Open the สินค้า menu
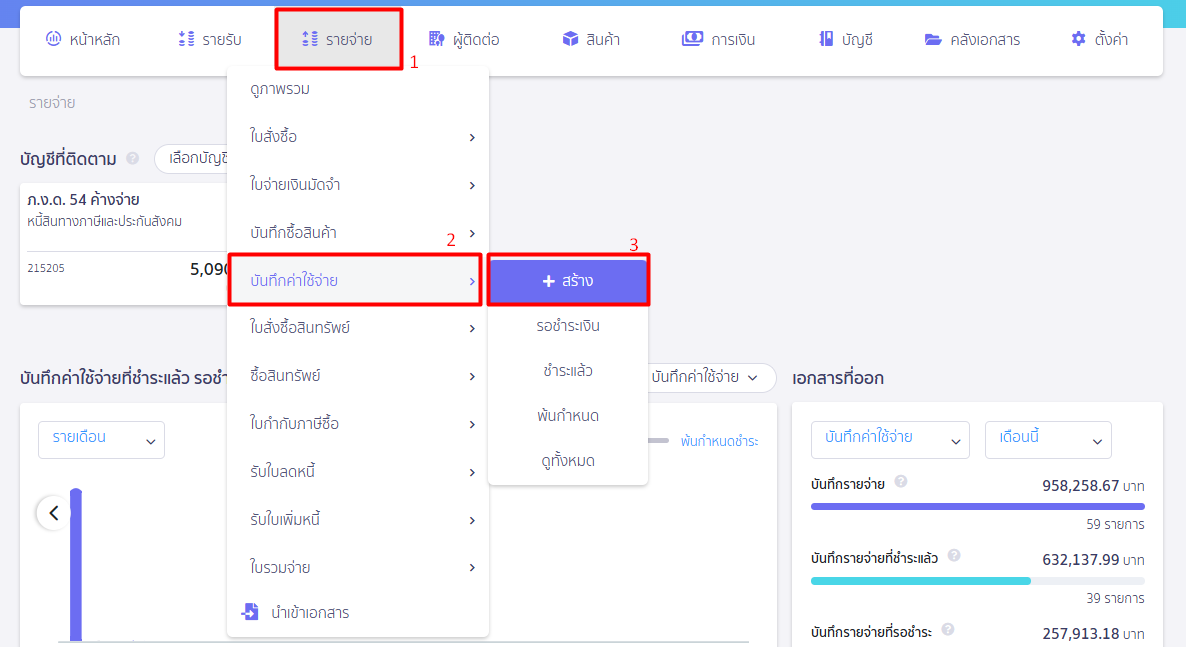Image resolution: width=1186 pixels, height=647 pixels. point(591,39)
